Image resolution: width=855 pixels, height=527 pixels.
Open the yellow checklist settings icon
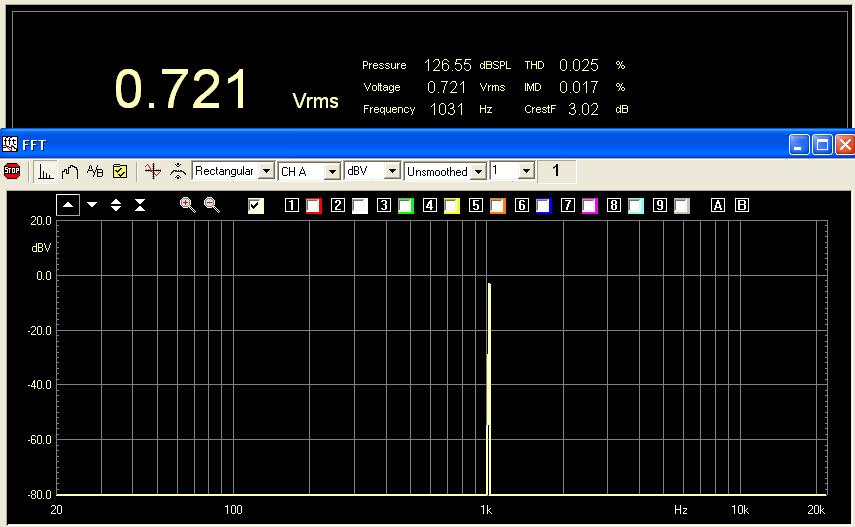coord(119,171)
